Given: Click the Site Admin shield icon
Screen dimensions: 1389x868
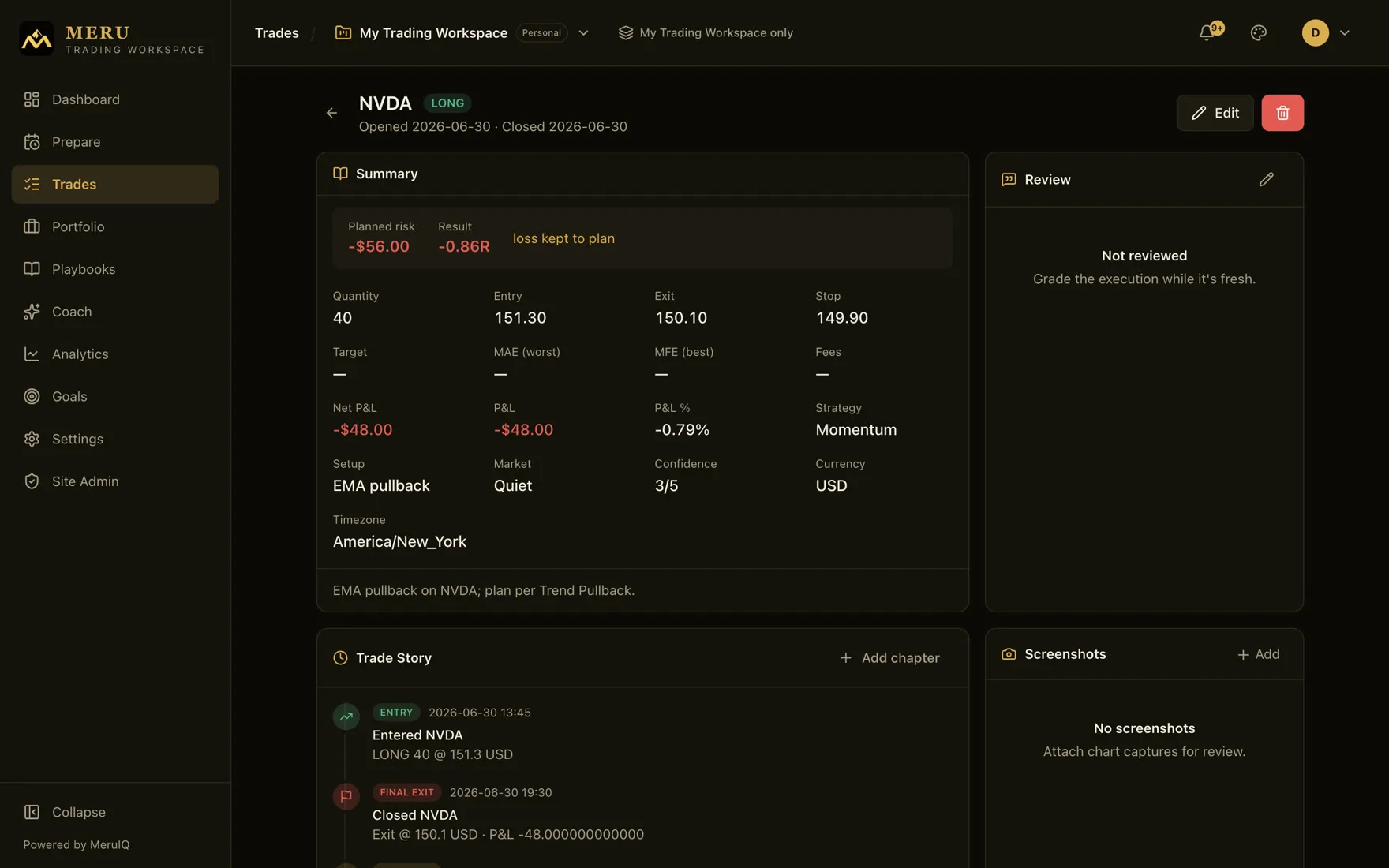Looking at the screenshot, I should 32,481.
